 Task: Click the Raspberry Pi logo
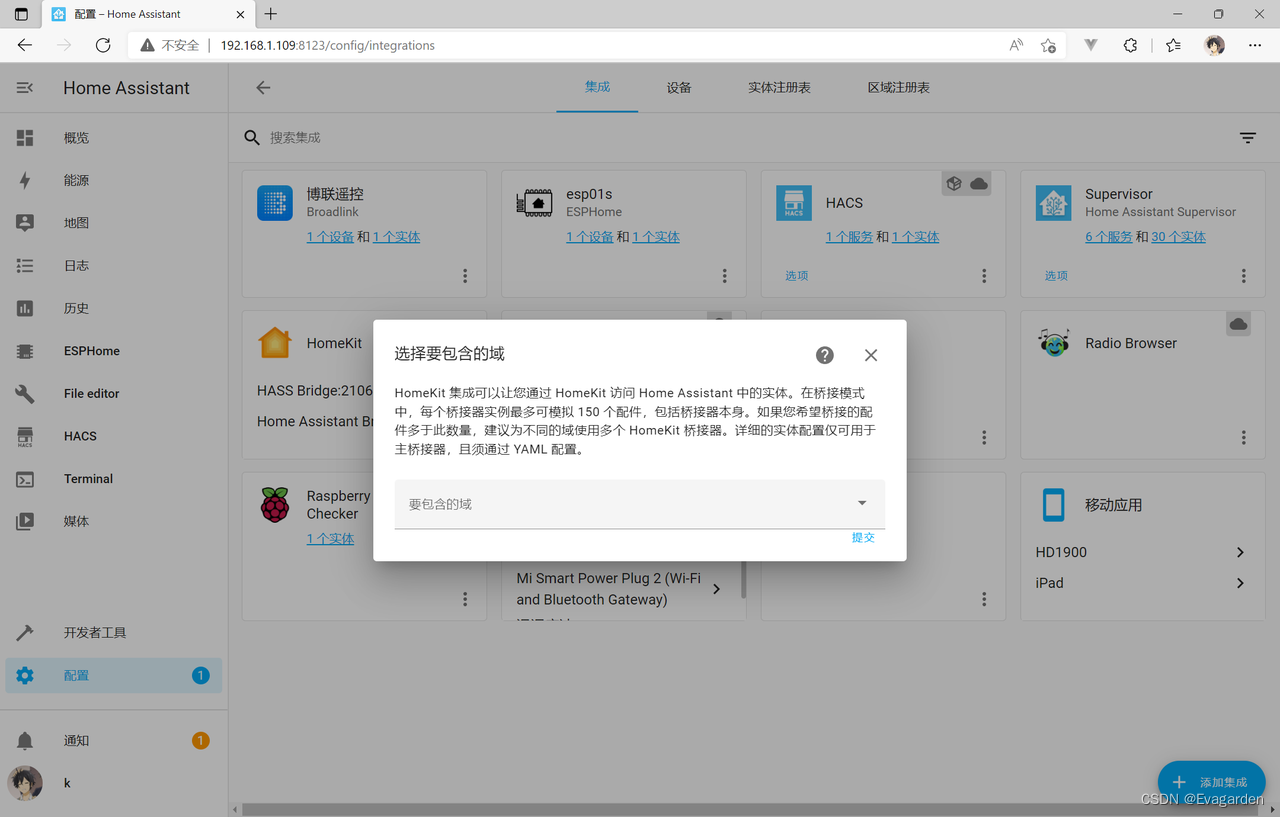click(x=275, y=505)
